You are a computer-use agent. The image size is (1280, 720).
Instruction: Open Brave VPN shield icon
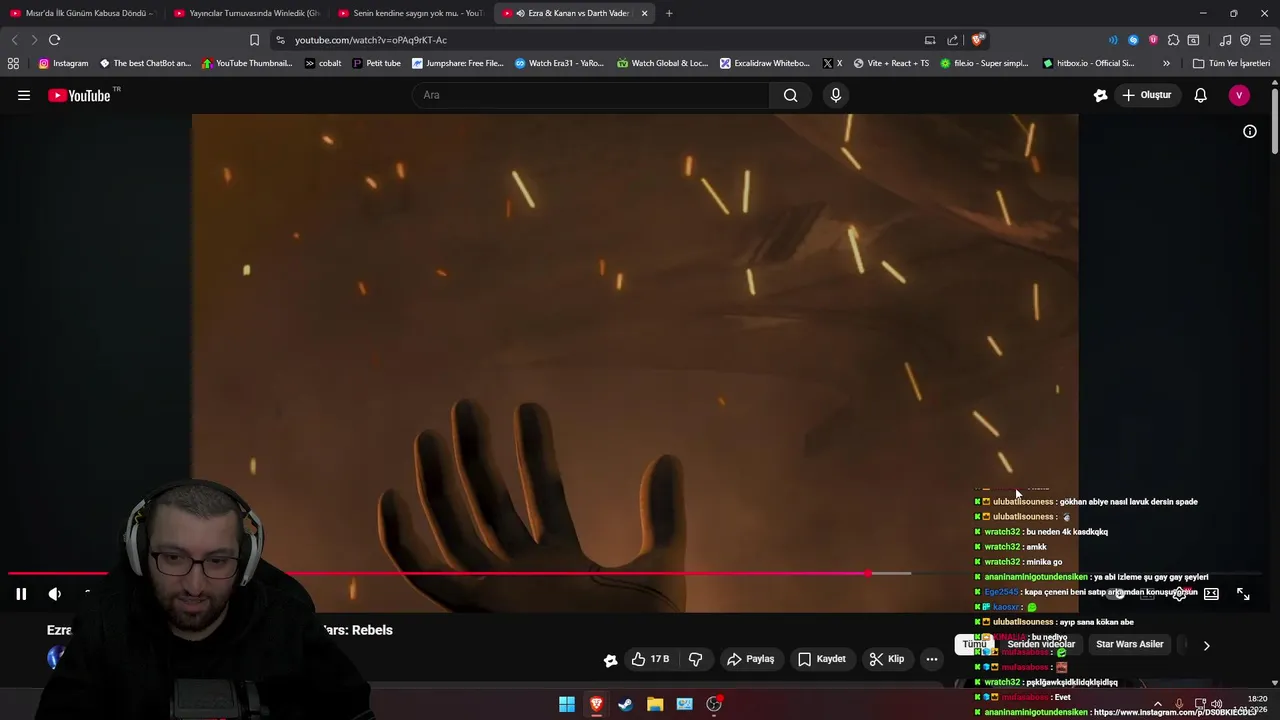pyautogui.click(x=1245, y=40)
